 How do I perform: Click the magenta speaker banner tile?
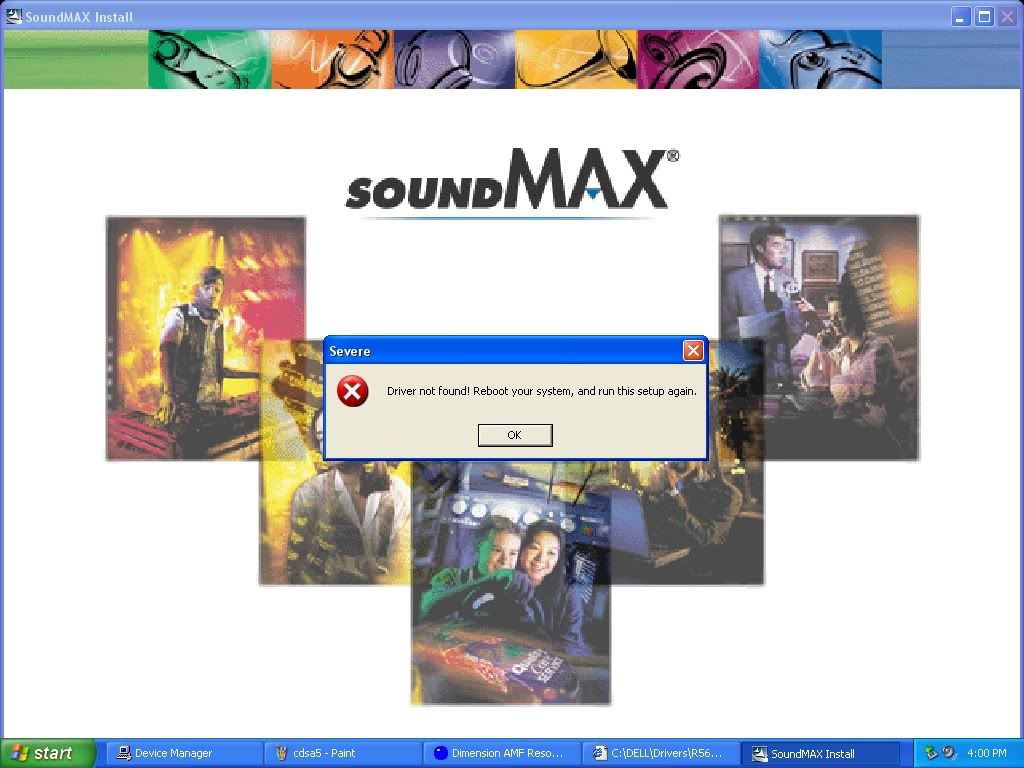(x=697, y=59)
